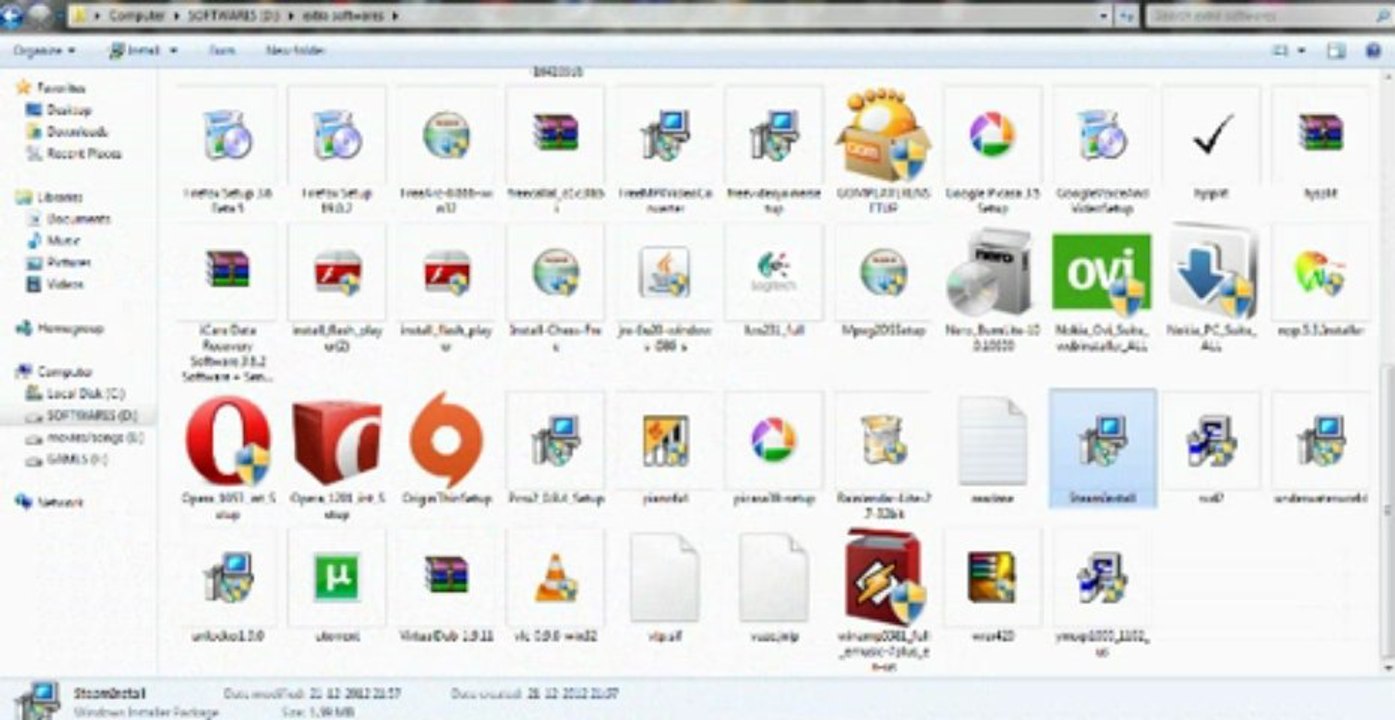Image resolution: width=1395 pixels, height=720 pixels.
Task: Select the ymsgr Yahoo Messenger installer
Action: 1101,577
